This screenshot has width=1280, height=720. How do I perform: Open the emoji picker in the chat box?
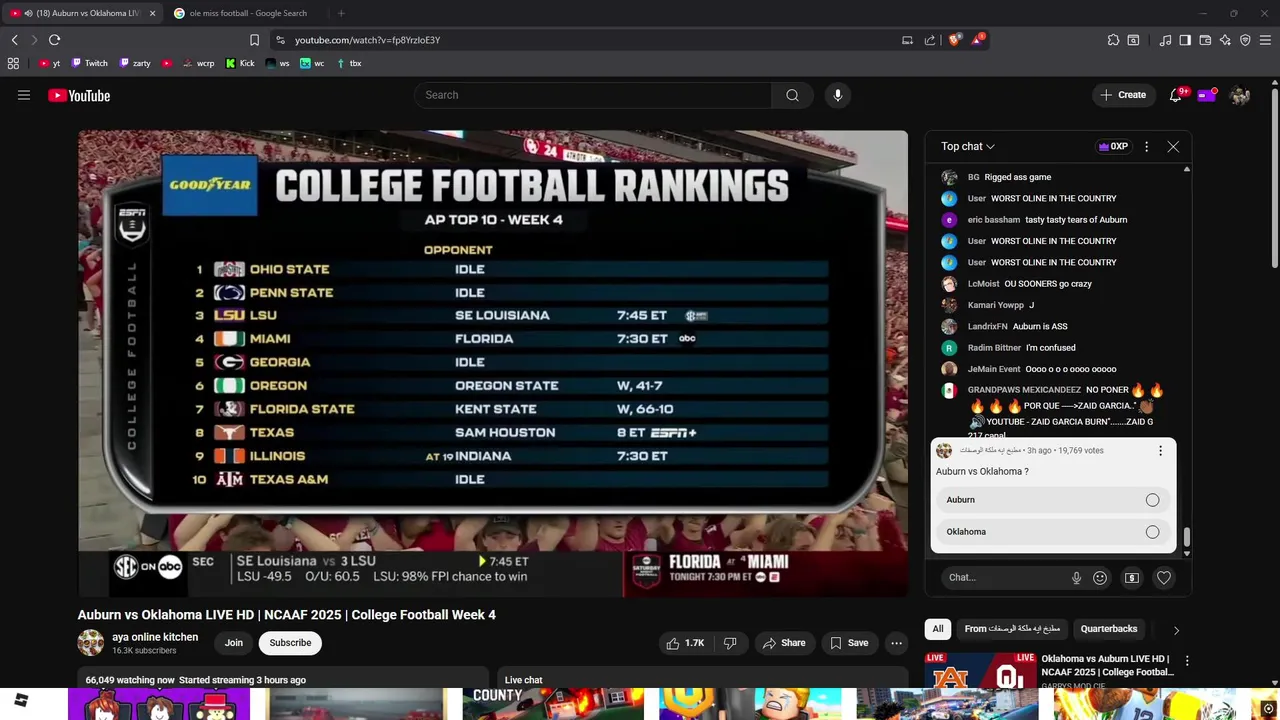[x=1100, y=577]
